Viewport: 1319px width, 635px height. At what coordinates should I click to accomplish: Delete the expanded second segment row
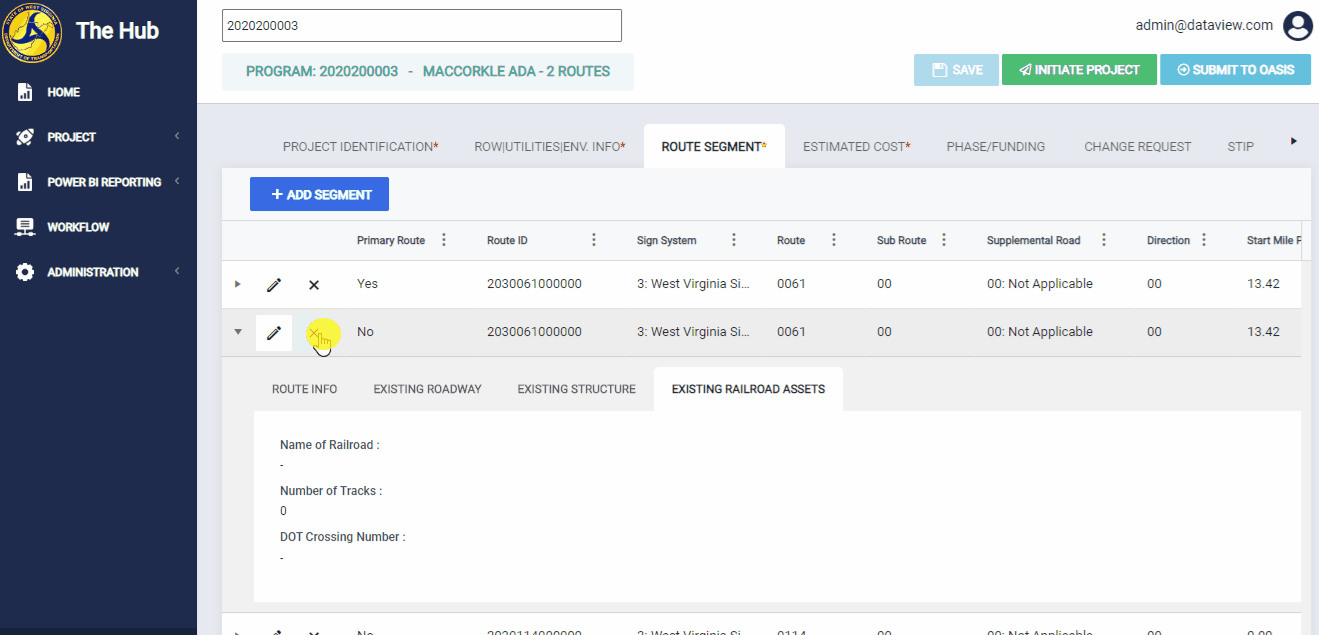pyautogui.click(x=314, y=333)
